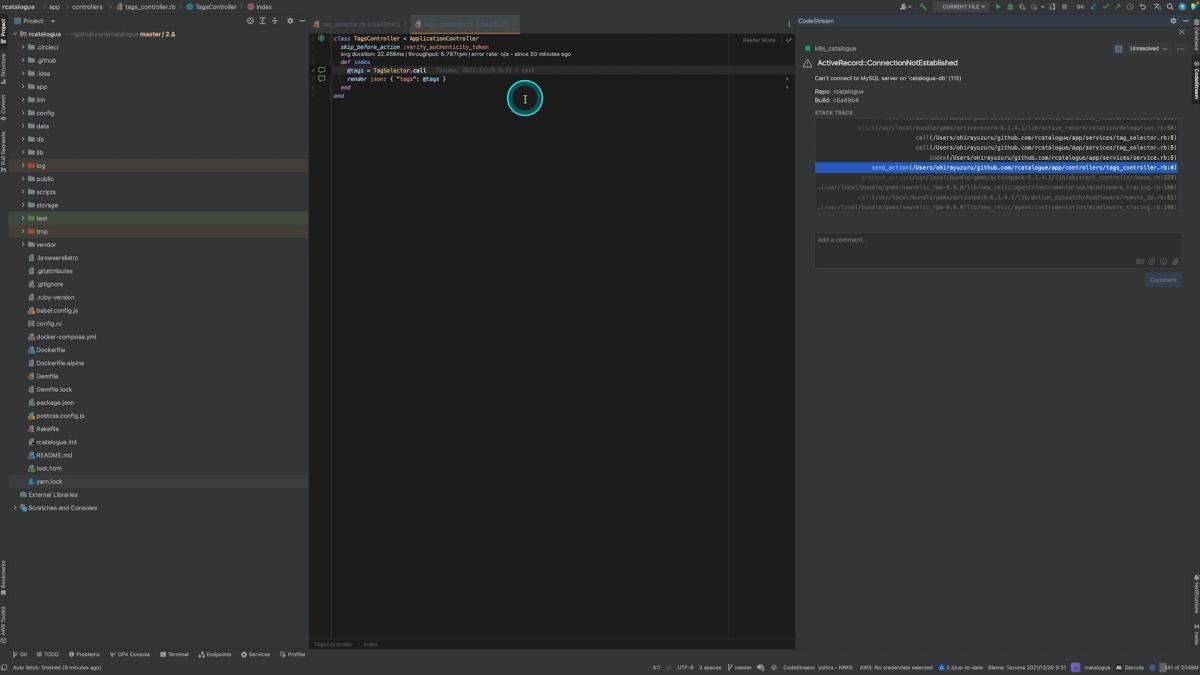This screenshot has height=675, width=1200.
Task: Show Git history clock icon
Action: [x=1130, y=7]
